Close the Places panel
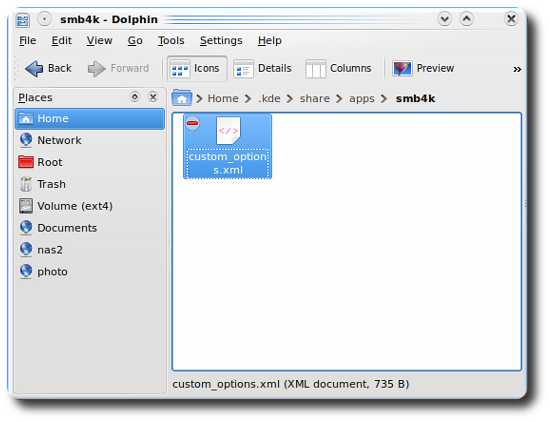Viewport: 550px width, 422px height. (x=153, y=97)
